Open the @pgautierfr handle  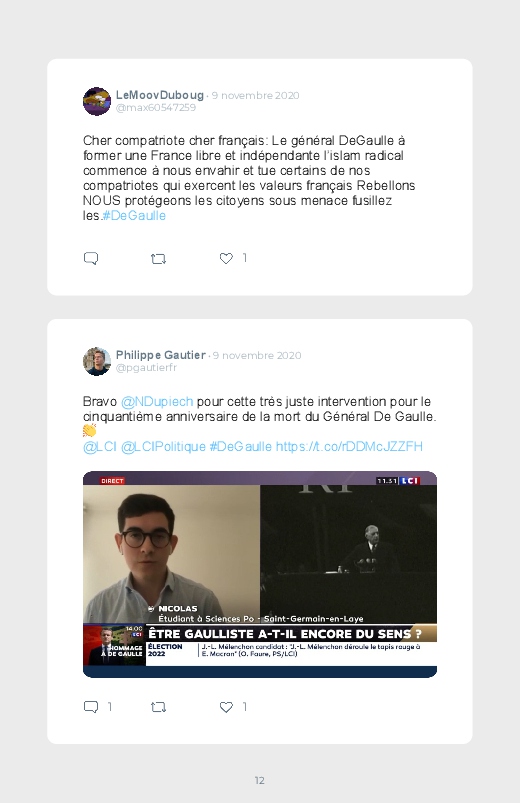click(x=147, y=368)
